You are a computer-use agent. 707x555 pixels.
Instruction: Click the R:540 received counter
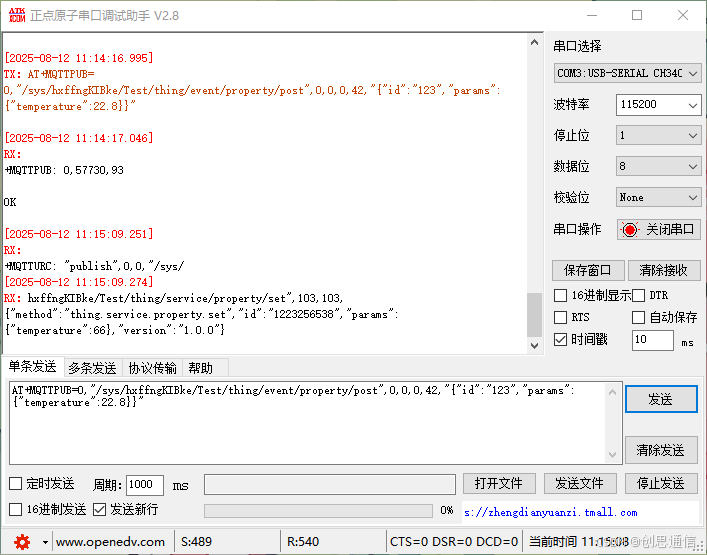[x=303, y=541]
